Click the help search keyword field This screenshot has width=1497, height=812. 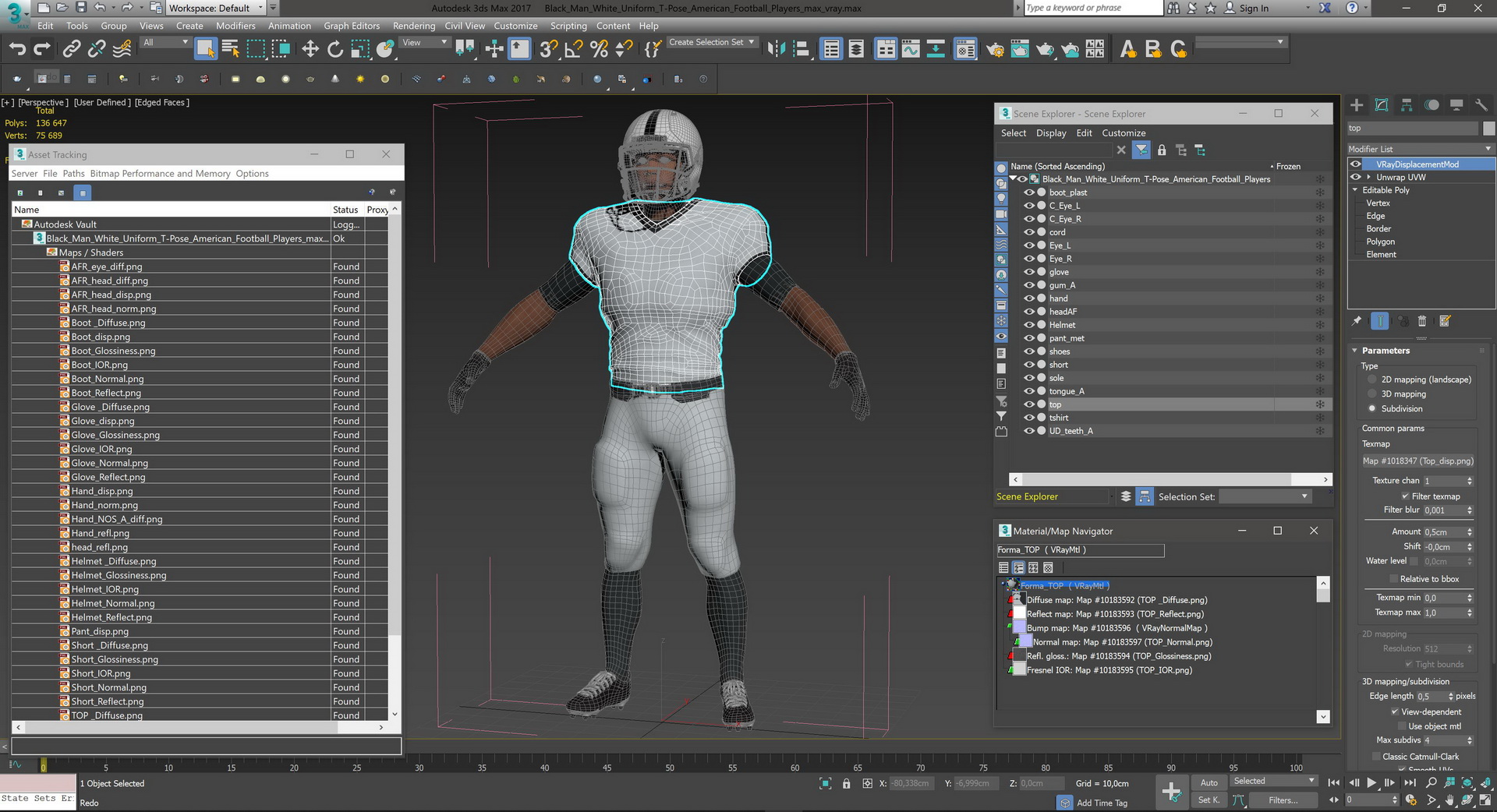[1092, 8]
